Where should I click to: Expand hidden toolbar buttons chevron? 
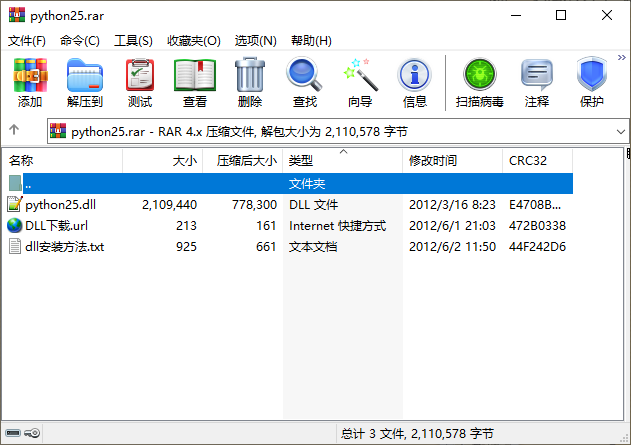click(622, 58)
